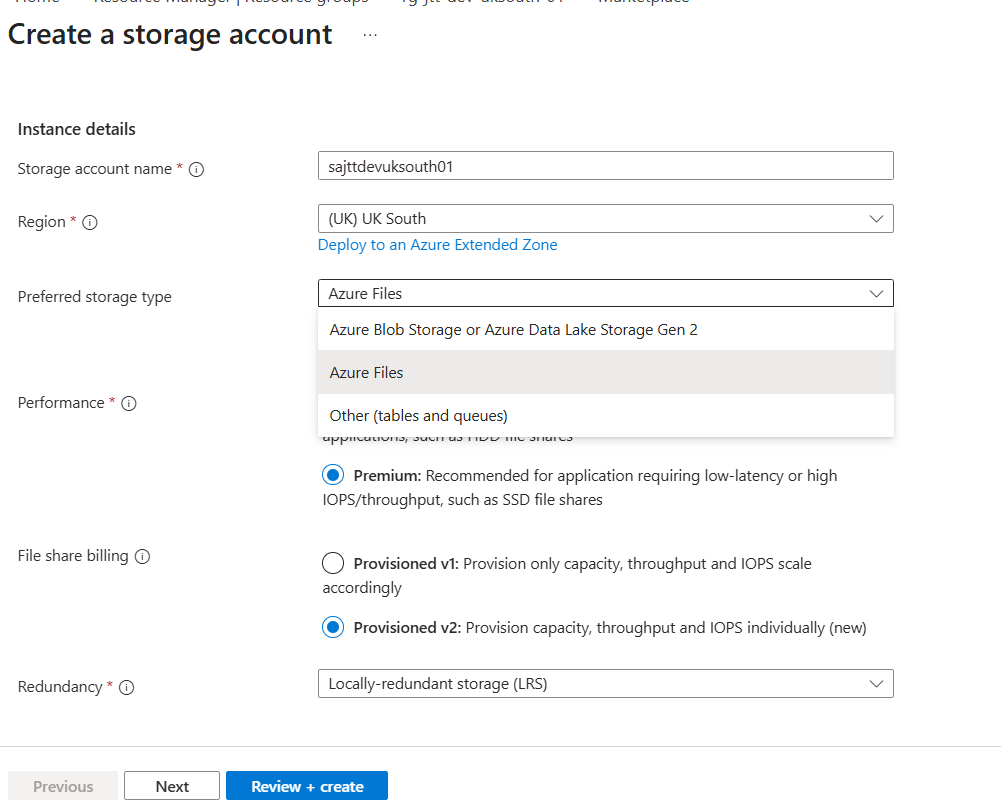1001x811 pixels.
Task: Open the Performance info tooltip icon
Action: tap(128, 404)
